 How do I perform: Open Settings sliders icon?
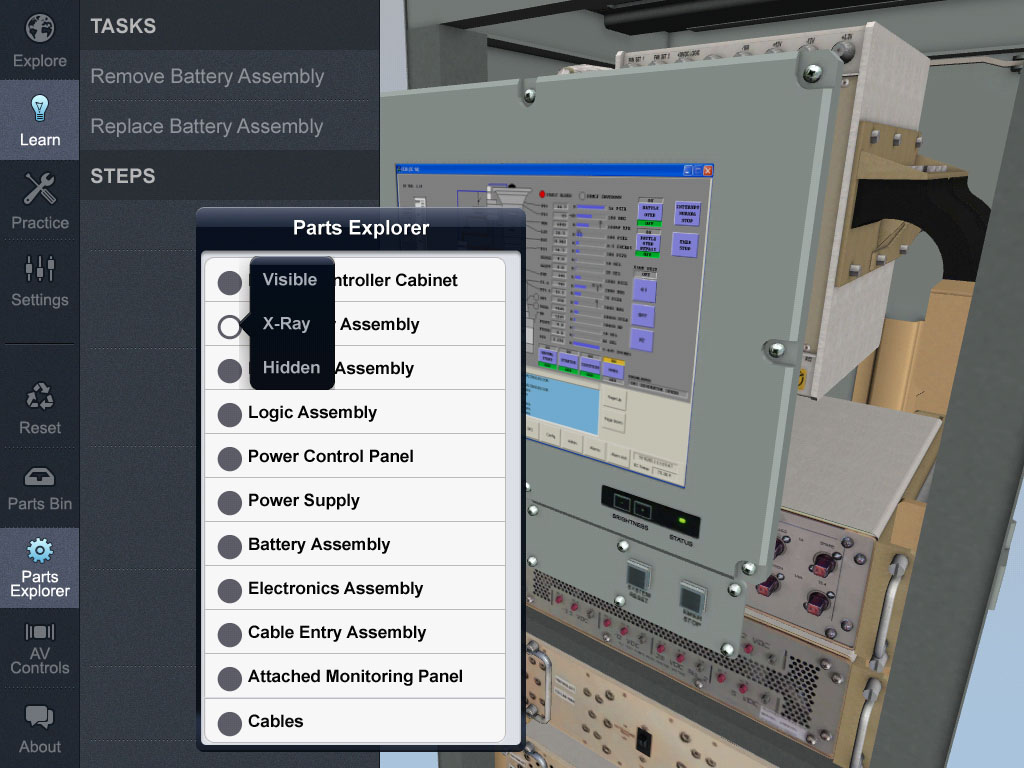click(39, 270)
